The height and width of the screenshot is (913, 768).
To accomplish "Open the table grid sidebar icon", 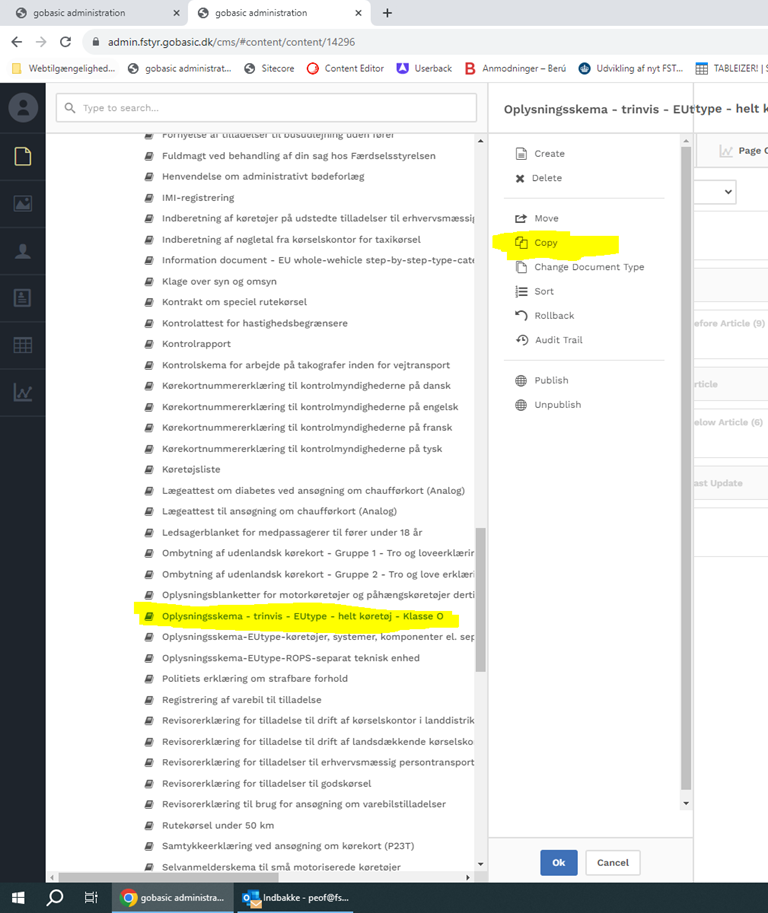I will click(x=23, y=345).
